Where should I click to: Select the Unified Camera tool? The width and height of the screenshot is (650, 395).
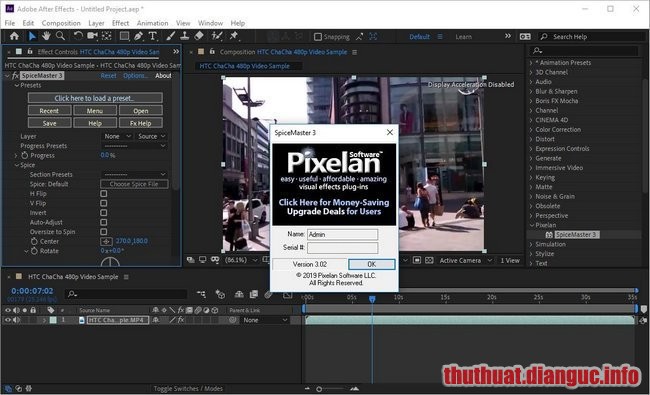(x=92, y=36)
